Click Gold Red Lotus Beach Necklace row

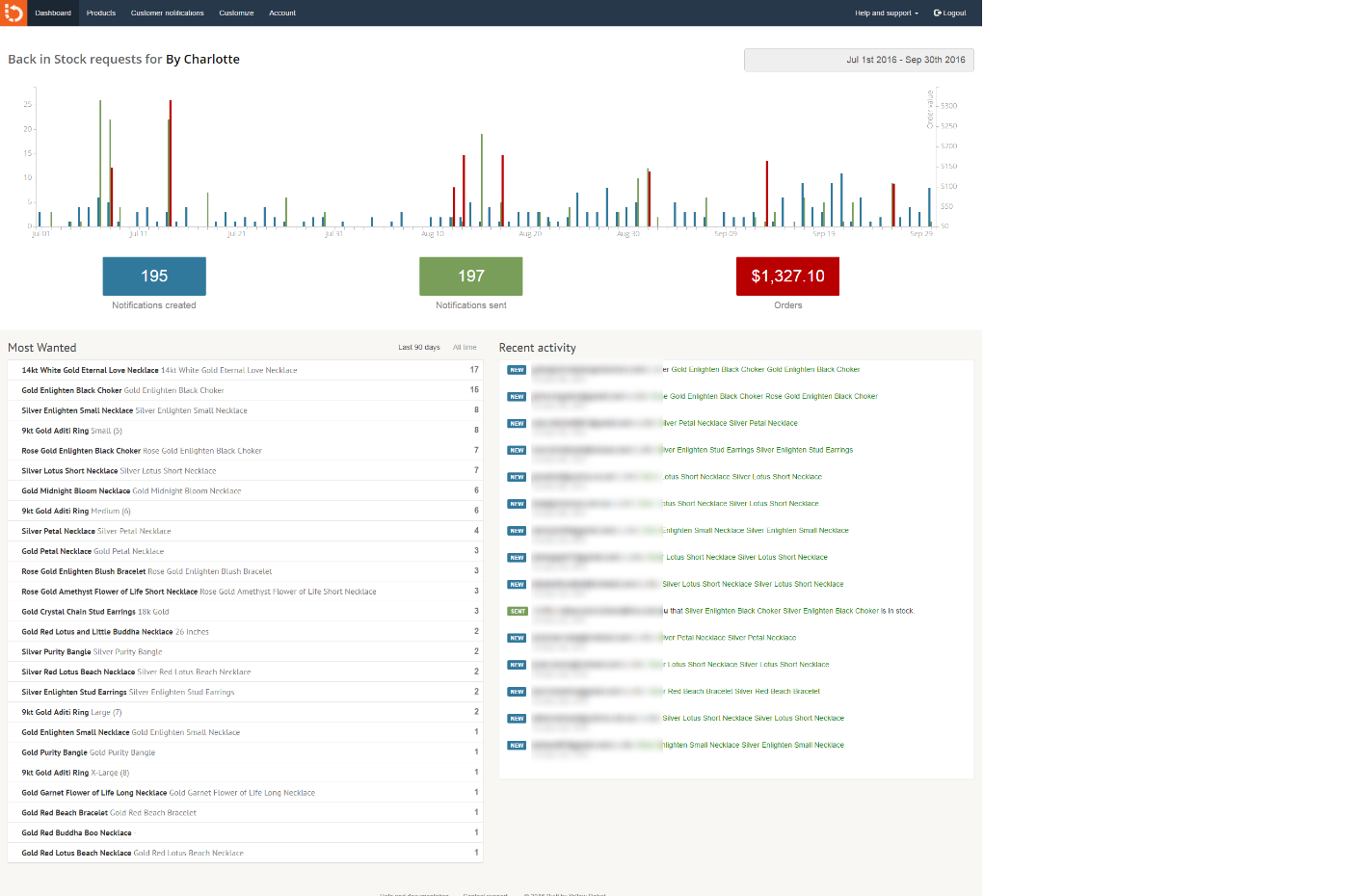pyautogui.click(x=76, y=853)
